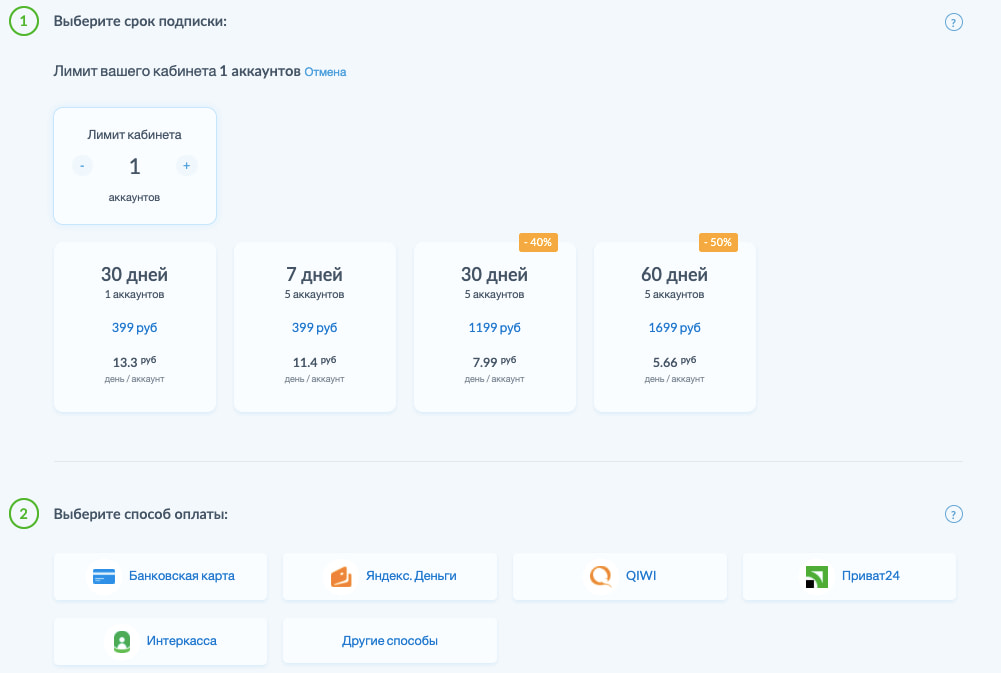Click the green Интеркасса icon
Viewport: 1001px width, 673px height.
click(x=122, y=641)
